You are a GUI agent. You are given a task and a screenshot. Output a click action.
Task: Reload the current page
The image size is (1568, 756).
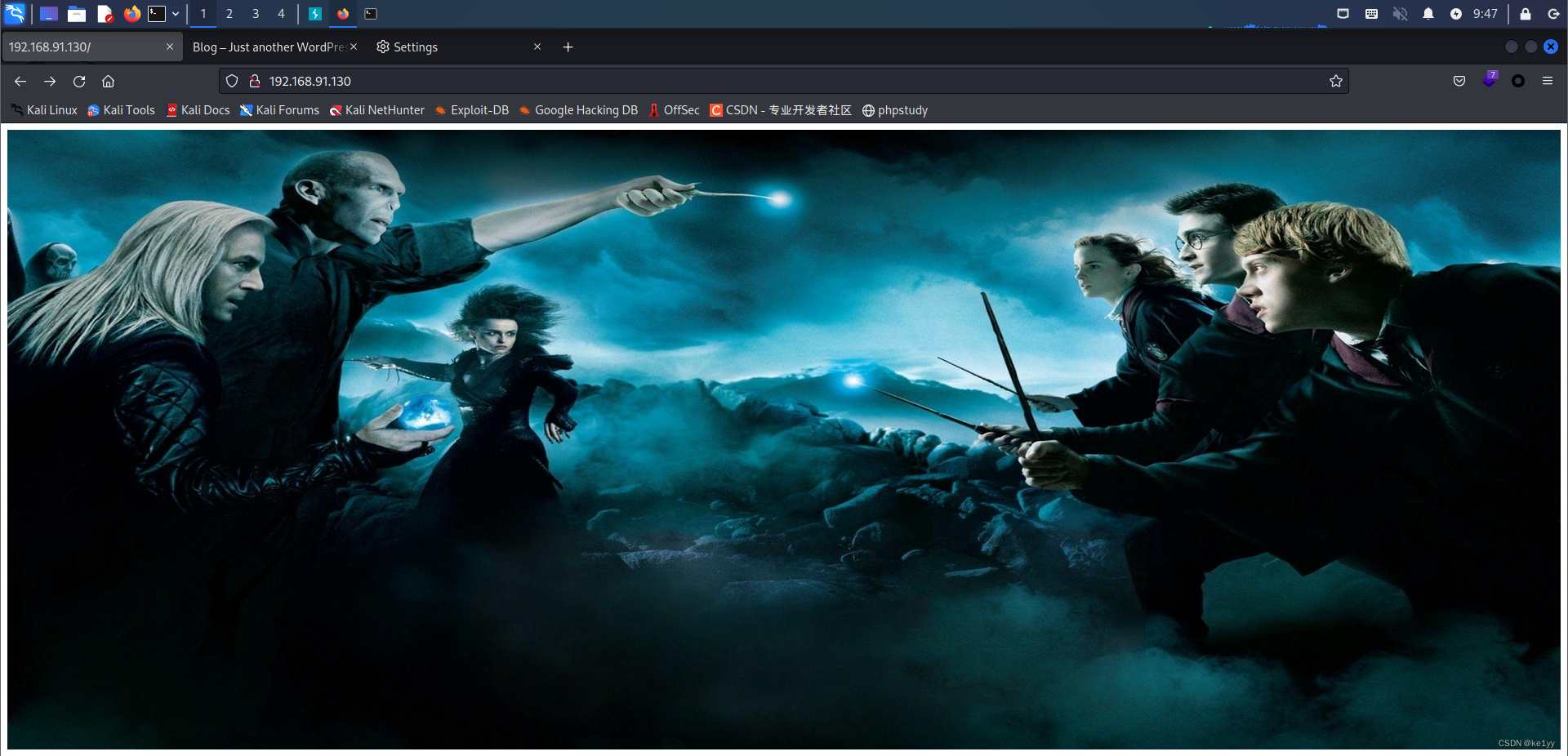(x=79, y=81)
